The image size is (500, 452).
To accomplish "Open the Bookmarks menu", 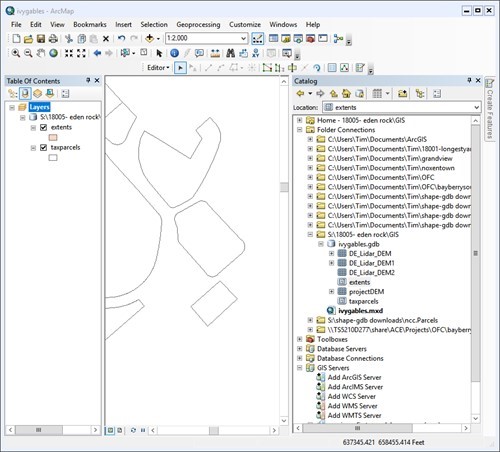I will [x=90, y=24].
